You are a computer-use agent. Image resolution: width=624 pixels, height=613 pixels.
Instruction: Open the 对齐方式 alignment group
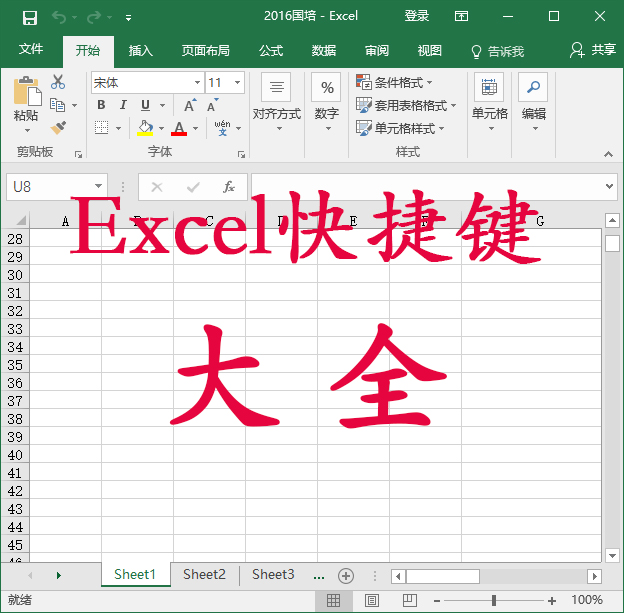(277, 103)
